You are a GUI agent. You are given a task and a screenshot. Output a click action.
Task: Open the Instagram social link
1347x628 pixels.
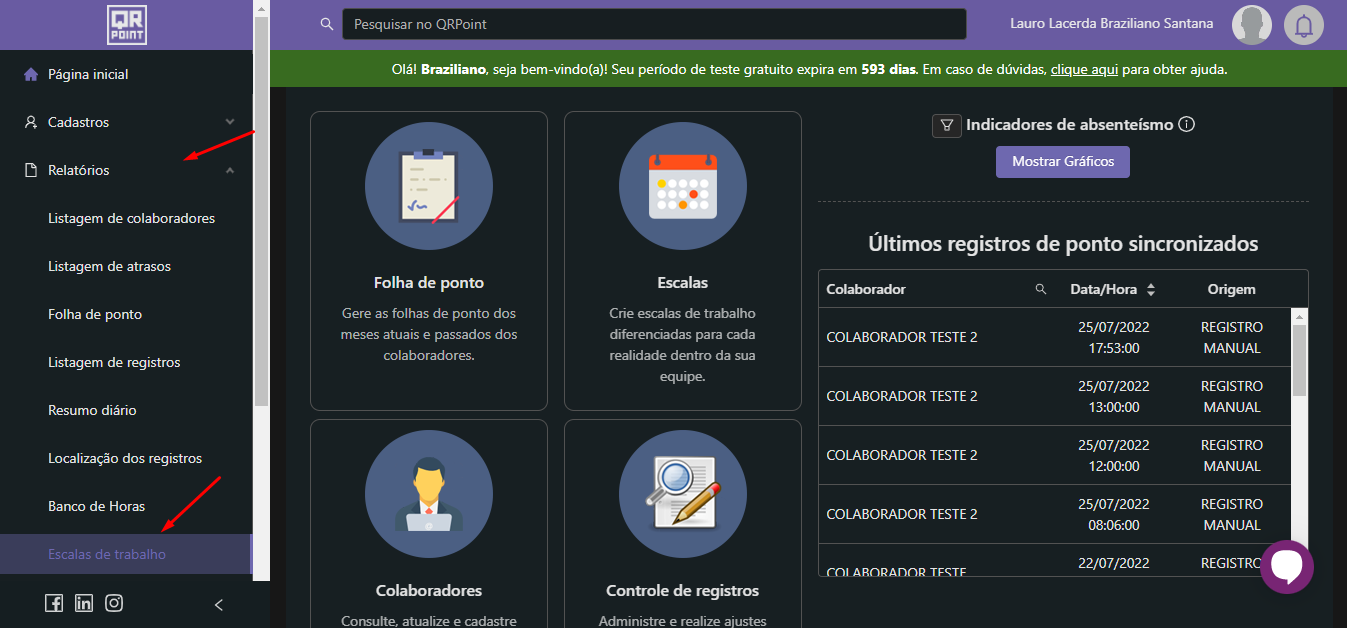coord(115,603)
